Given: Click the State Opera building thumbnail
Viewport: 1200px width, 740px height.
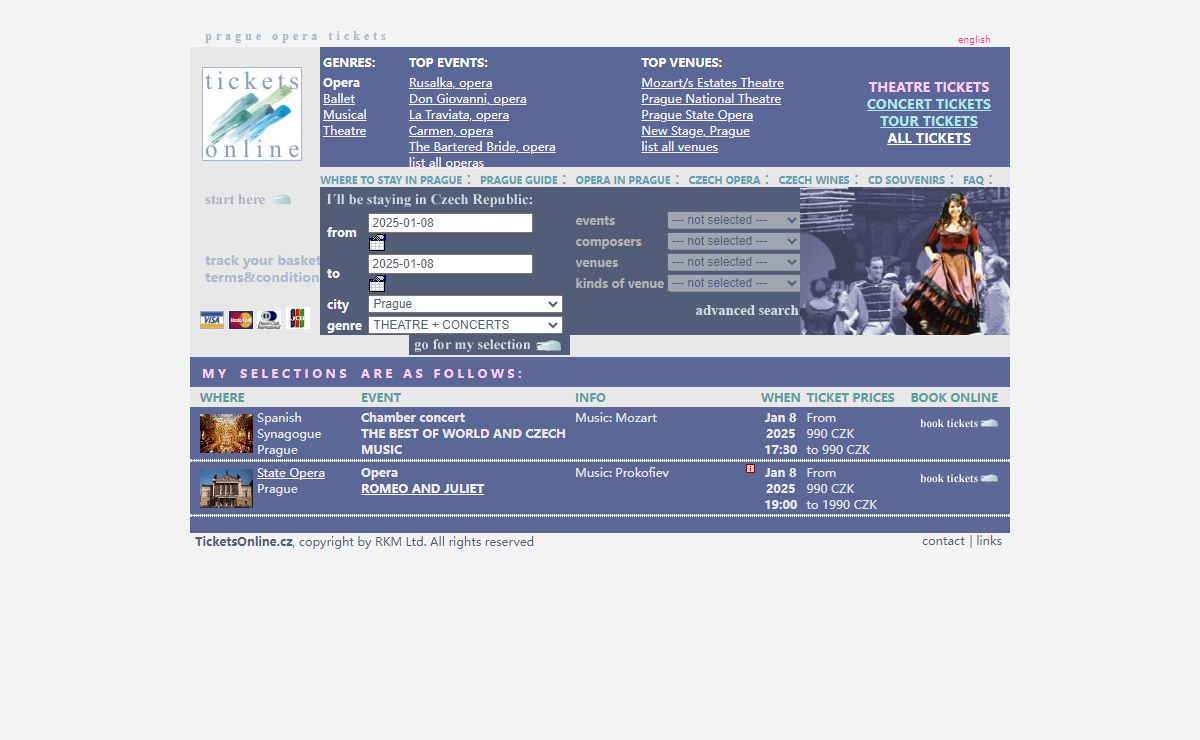Looking at the screenshot, I should click(x=226, y=489).
